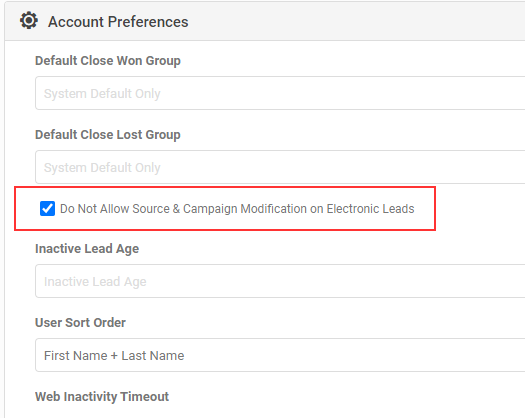Click the Inactive Lead Age field label
525x418 pixels.
coord(87,249)
